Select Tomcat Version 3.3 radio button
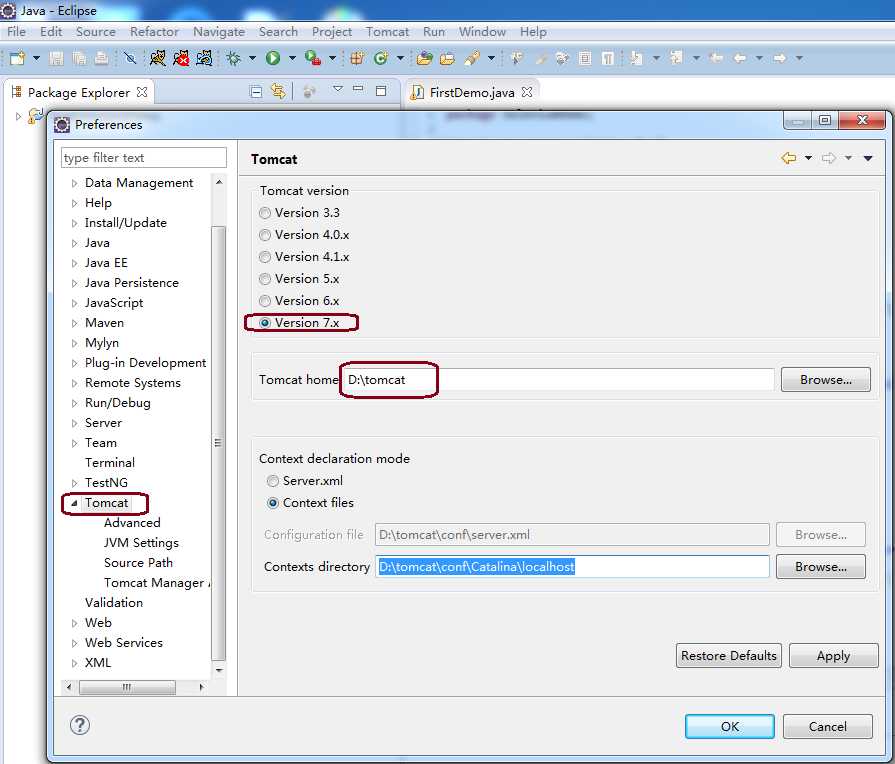Viewport: 895px width, 764px height. coord(265,213)
